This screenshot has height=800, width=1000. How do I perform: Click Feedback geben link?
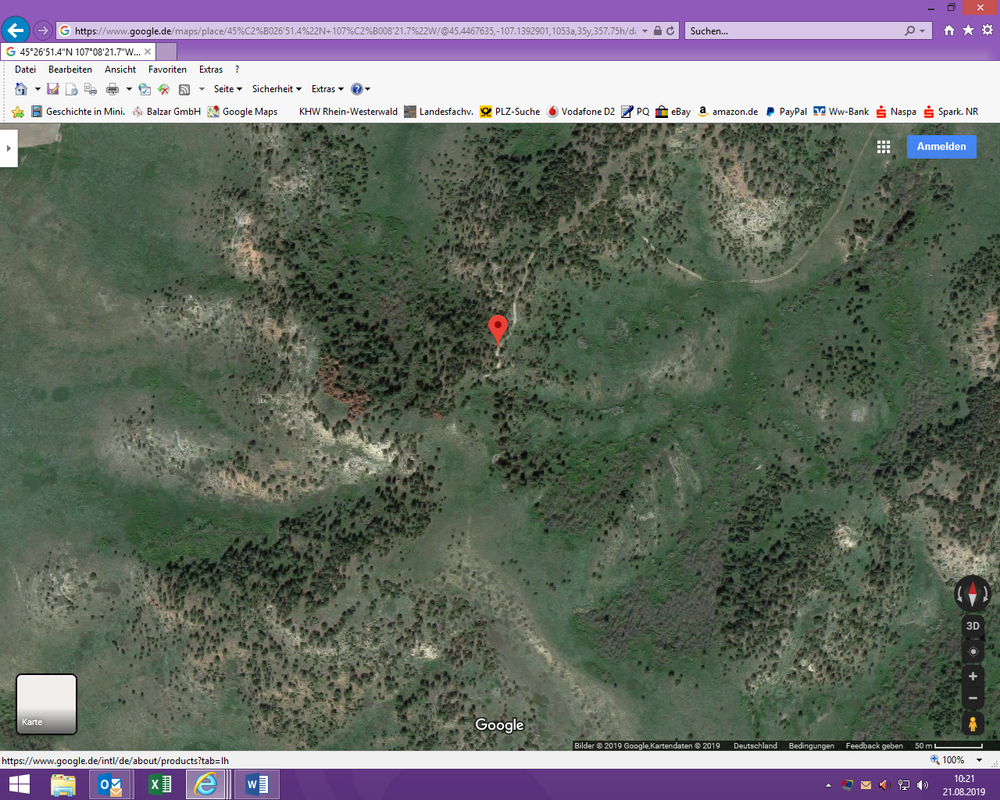[874, 746]
